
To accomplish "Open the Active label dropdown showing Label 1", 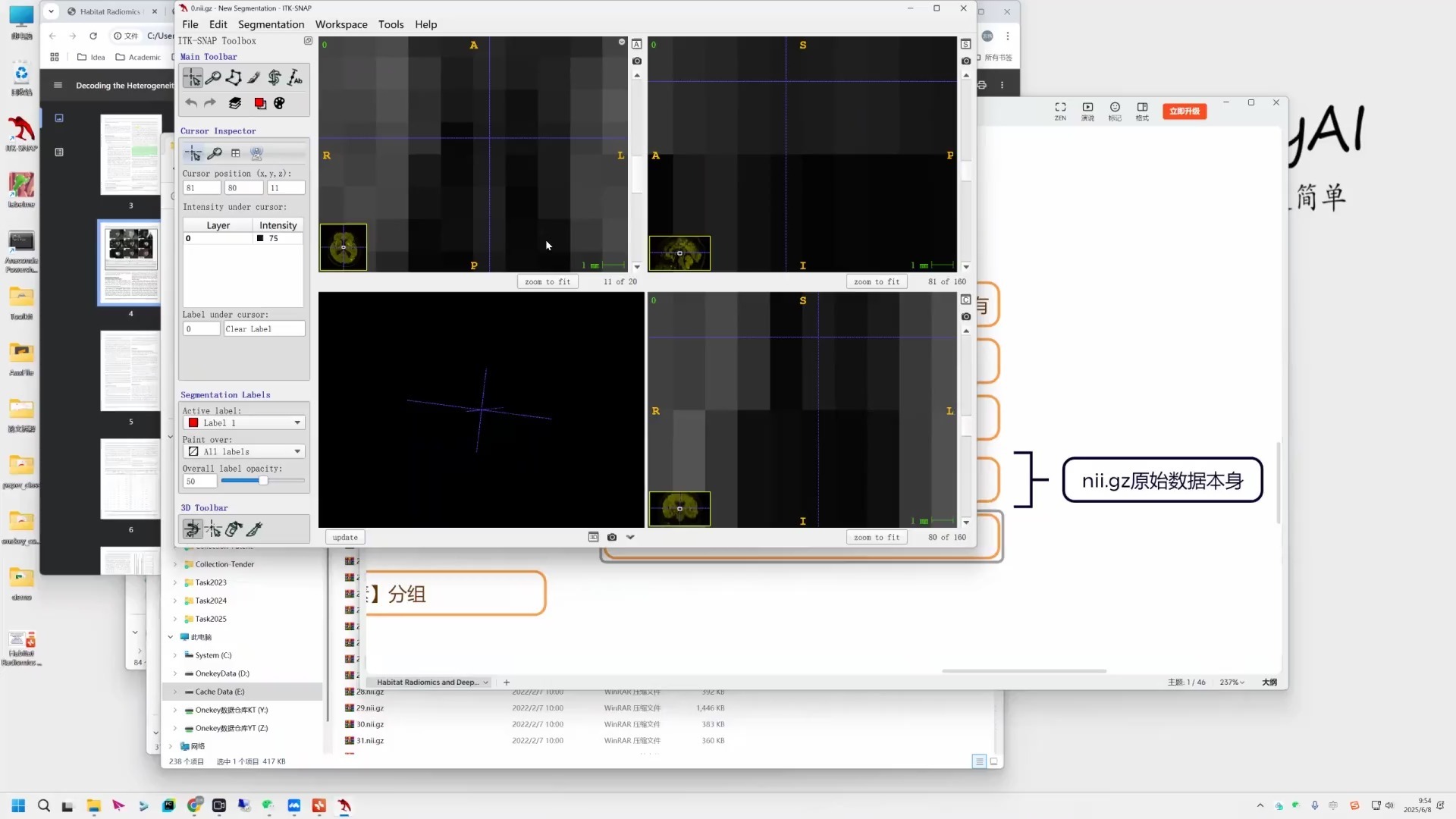I will pyautogui.click(x=244, y=422).
